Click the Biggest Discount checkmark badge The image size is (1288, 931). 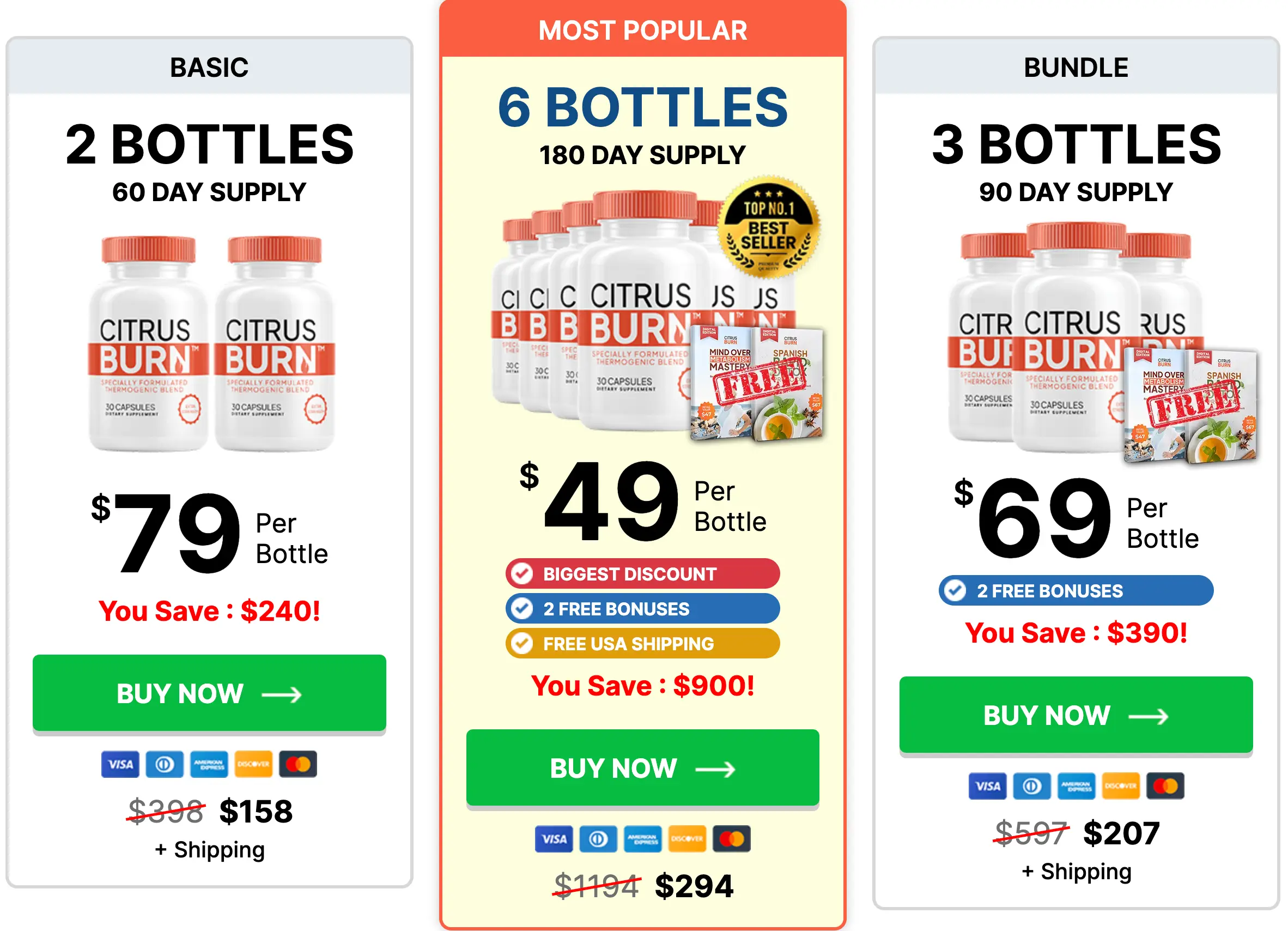521,575
